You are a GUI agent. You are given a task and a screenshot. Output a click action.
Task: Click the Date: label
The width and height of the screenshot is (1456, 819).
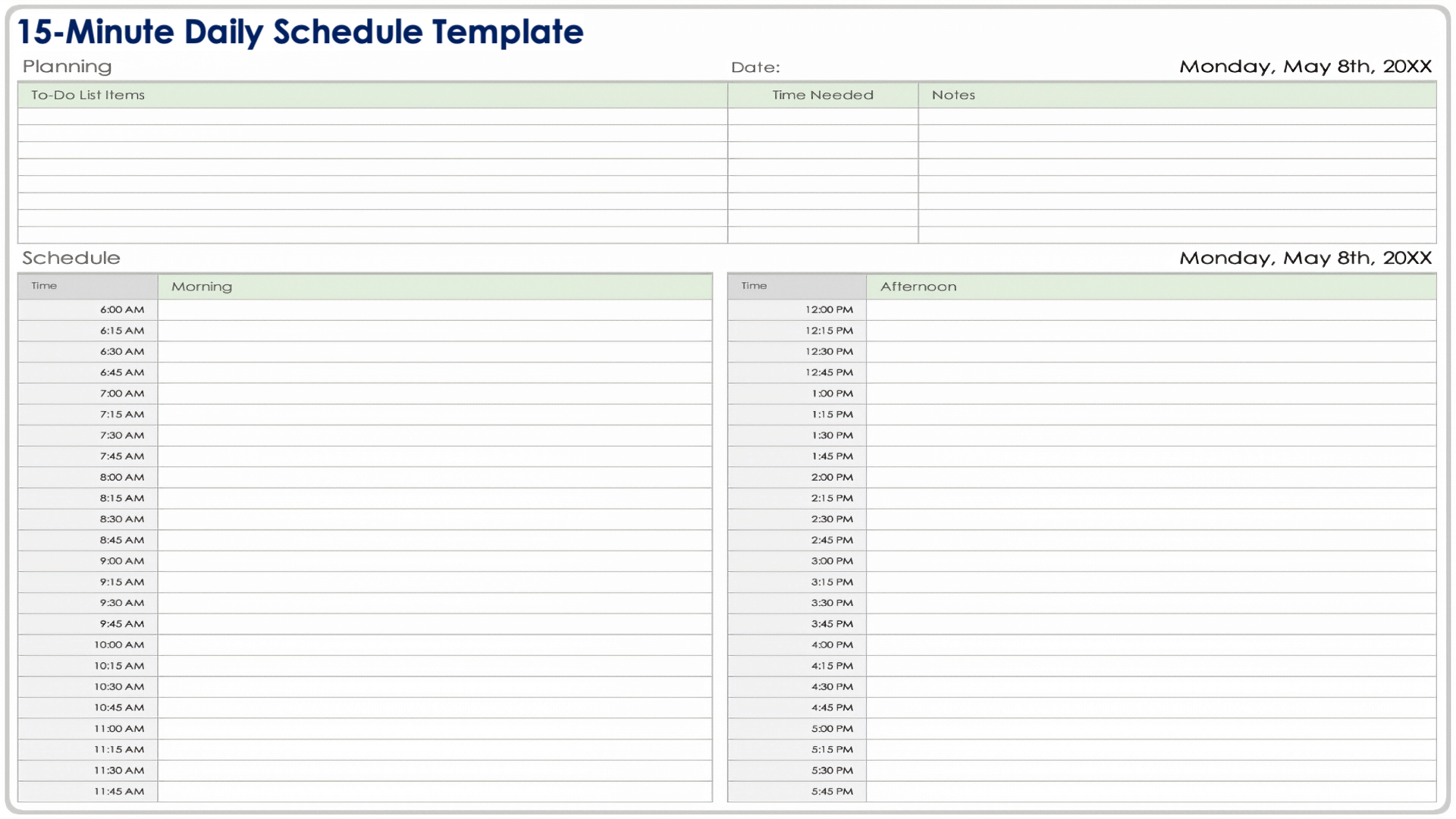pyautogui.click(x=755, y=67)
